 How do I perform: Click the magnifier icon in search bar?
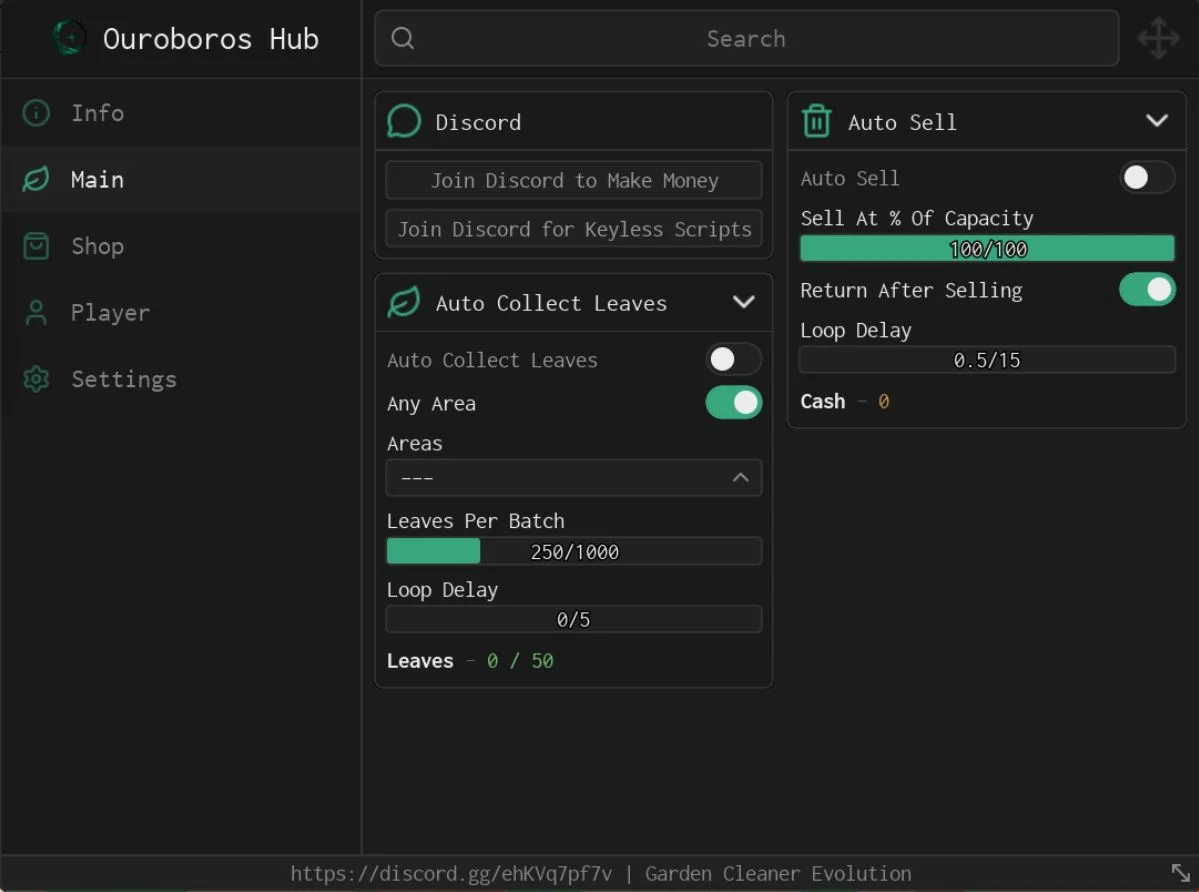[402, 37]
